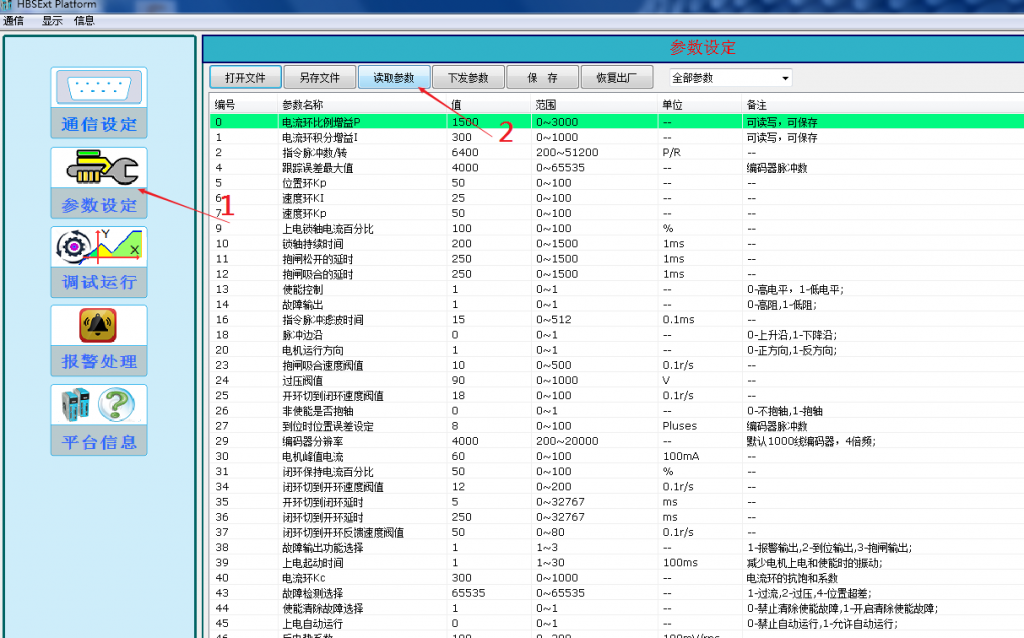Click the 报警处理 label button
Viewport: 1024px width, 638px height.
(99, 362)
